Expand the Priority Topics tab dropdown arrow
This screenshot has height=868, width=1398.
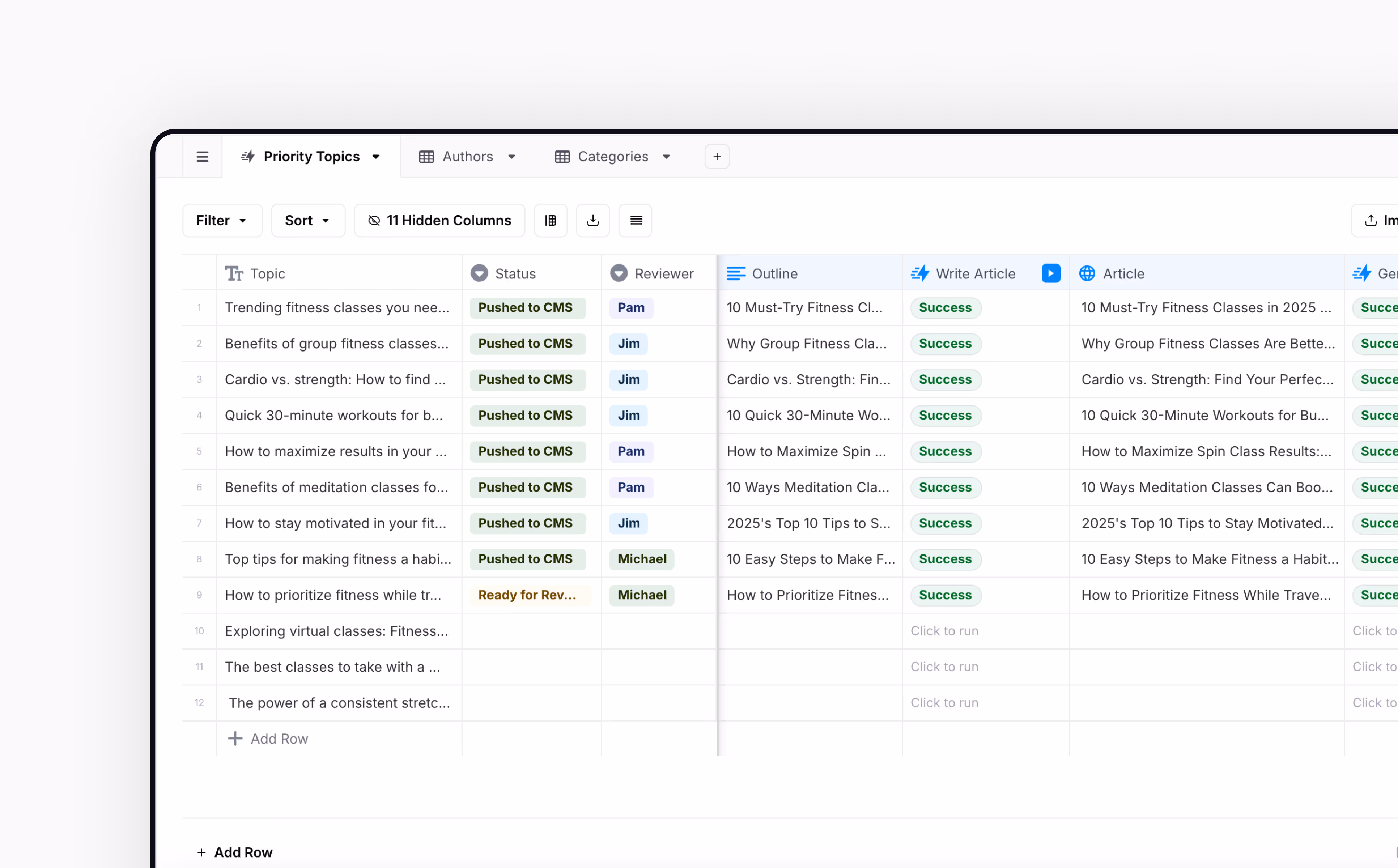tap(376, 157)
